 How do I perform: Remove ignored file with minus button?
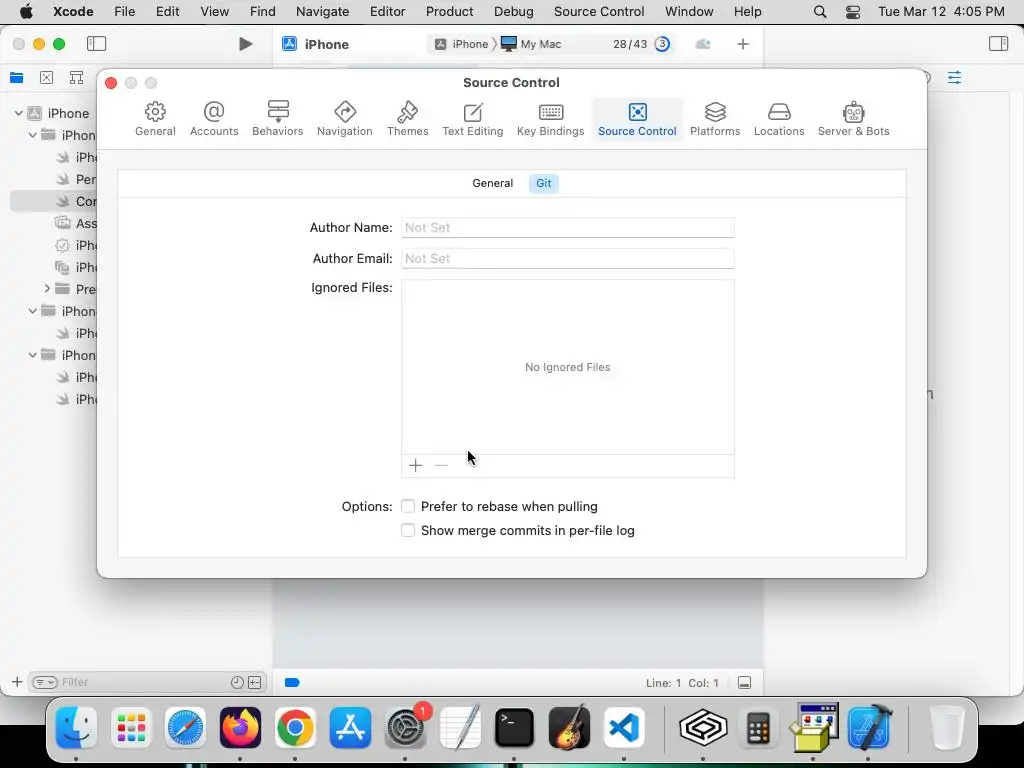(x=441, y=466)
